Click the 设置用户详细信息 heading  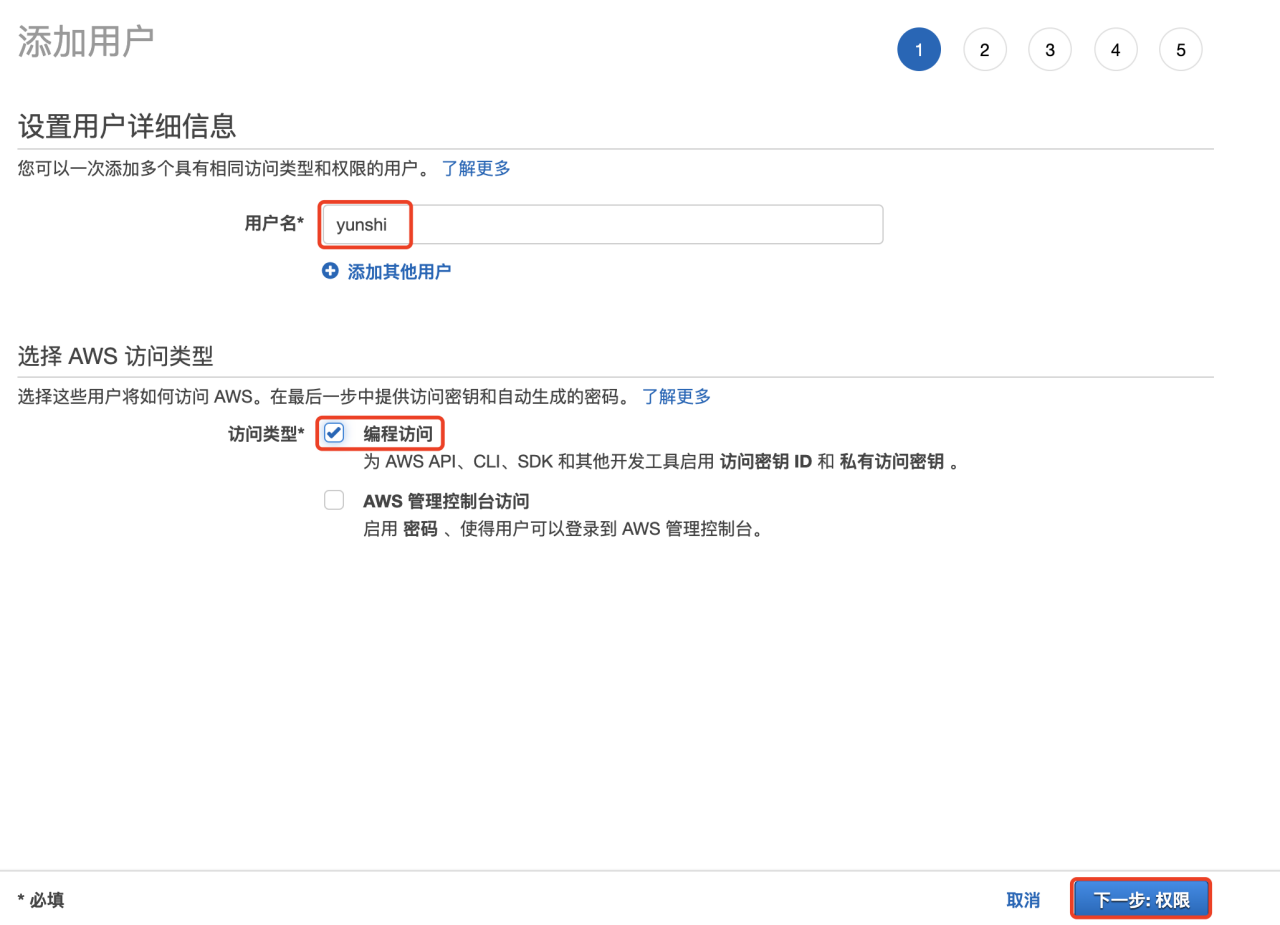(127, 126)
